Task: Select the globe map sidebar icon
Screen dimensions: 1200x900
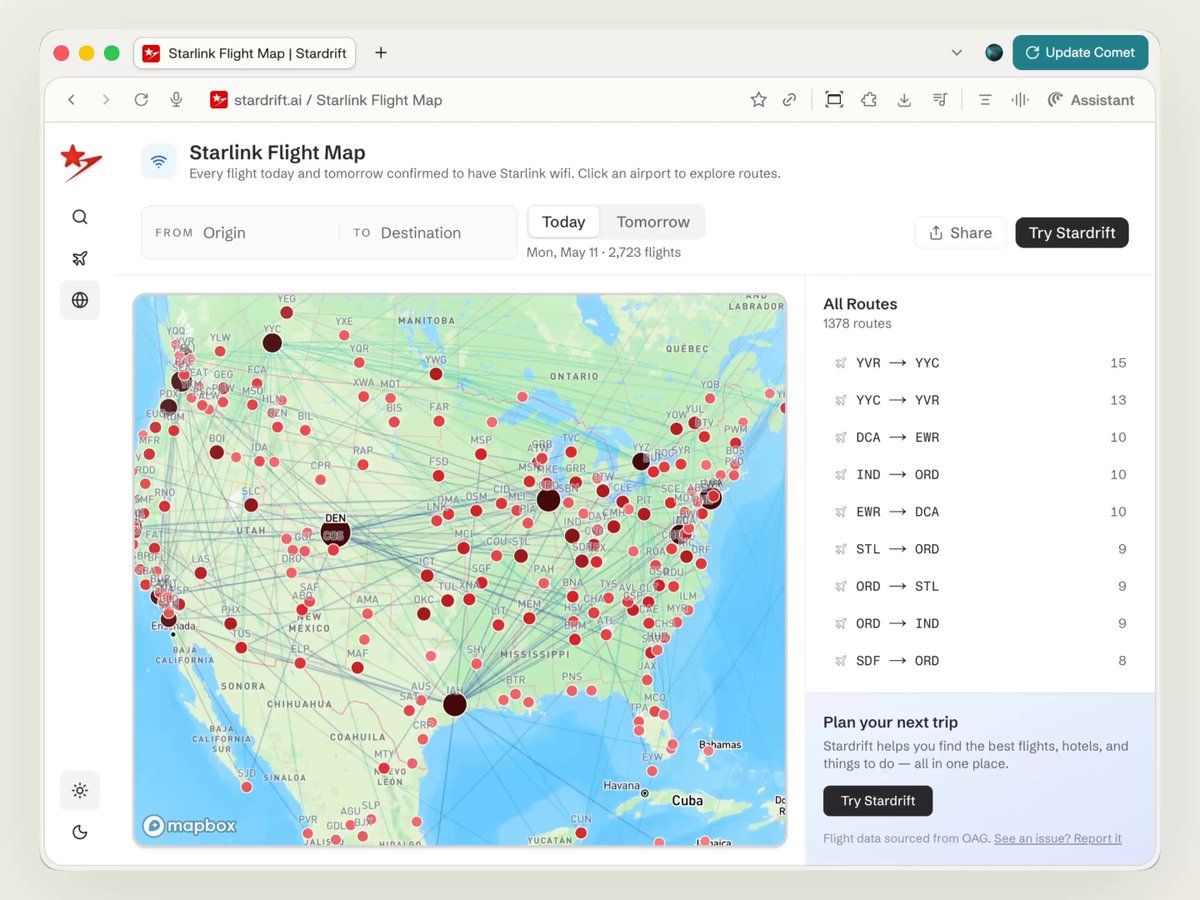Action: coord(80,300)
